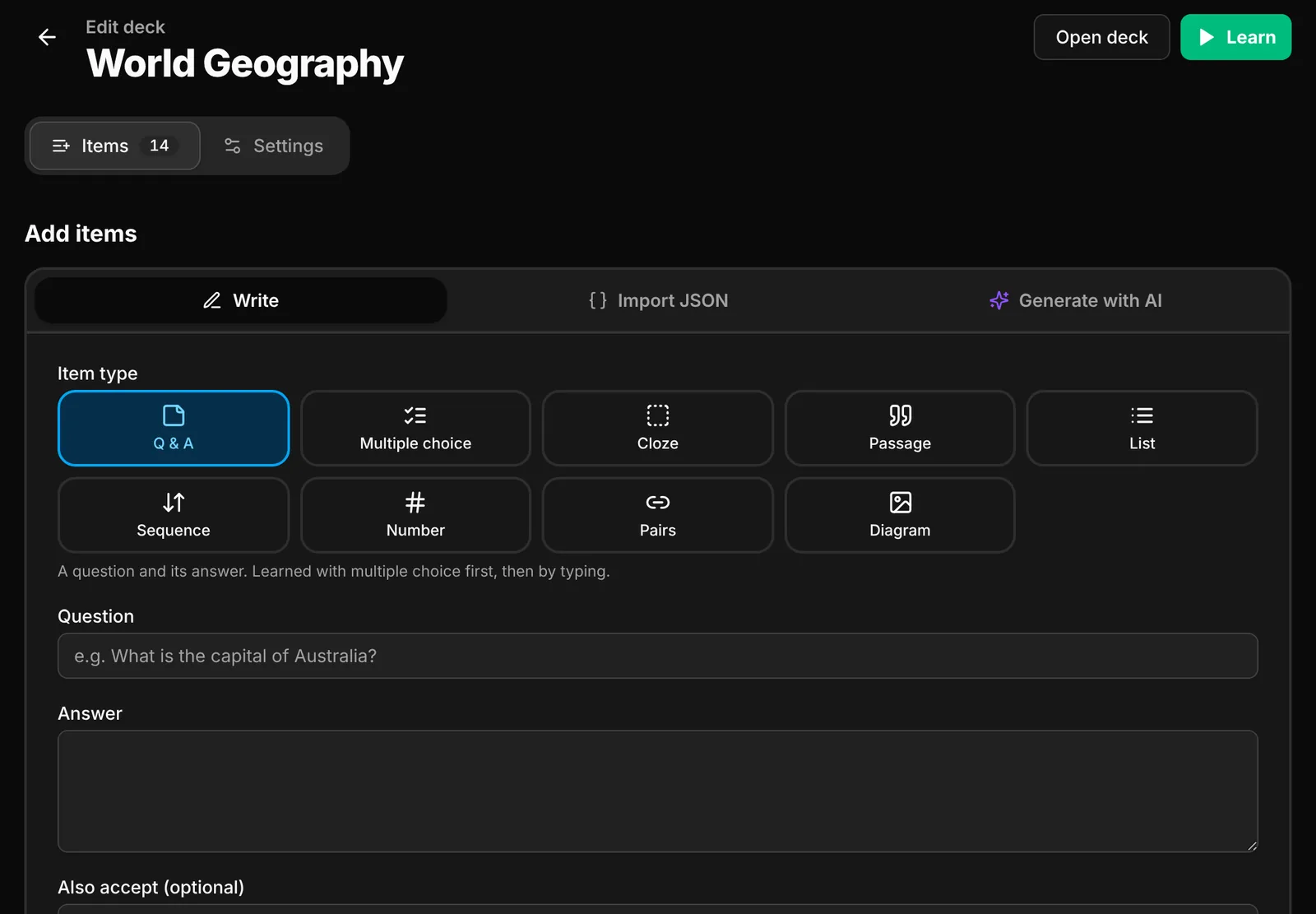1316x914 pixels.
Task: Choose the Sequence item type
Action: click(x=174, y=515)
